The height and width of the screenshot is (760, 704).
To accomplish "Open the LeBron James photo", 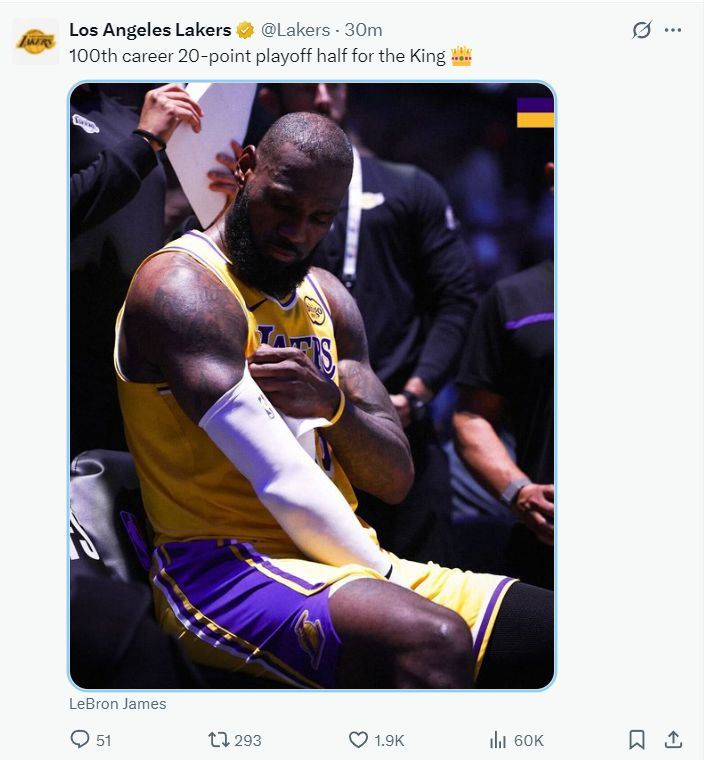I will tap(311, 385).
